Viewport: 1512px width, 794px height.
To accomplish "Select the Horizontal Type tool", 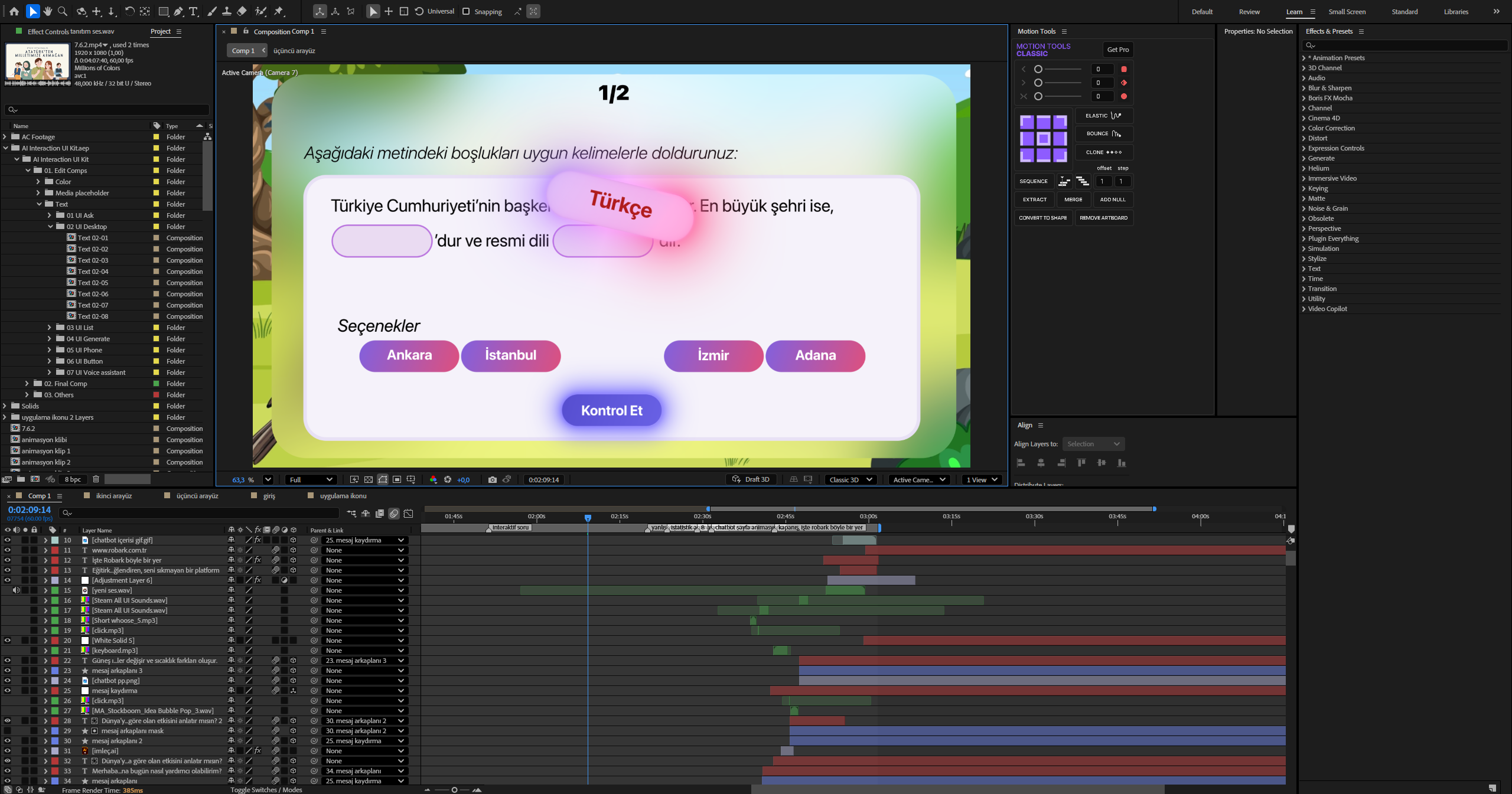I will (x=193, y=11).
